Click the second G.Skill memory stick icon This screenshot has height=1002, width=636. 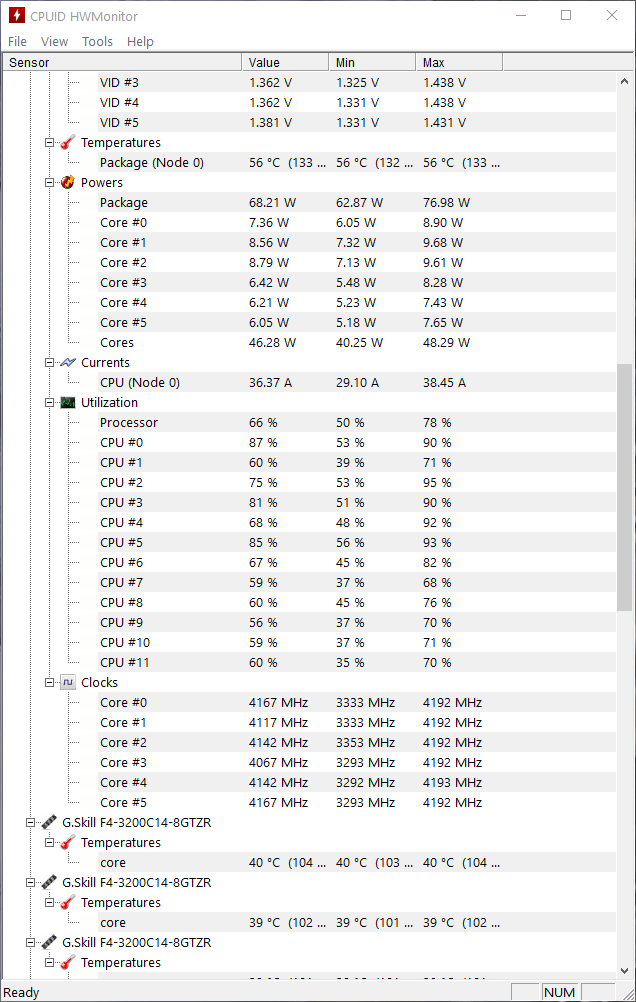(x=49, y=883)
